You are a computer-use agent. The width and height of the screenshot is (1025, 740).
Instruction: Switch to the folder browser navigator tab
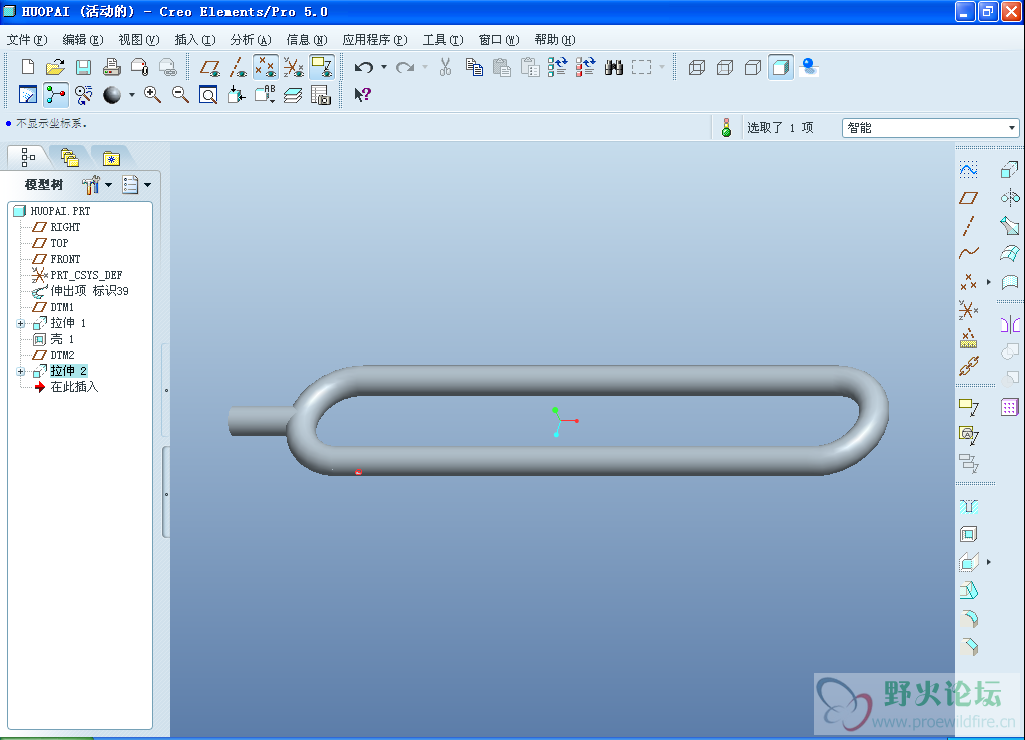(x=69, y=158)
